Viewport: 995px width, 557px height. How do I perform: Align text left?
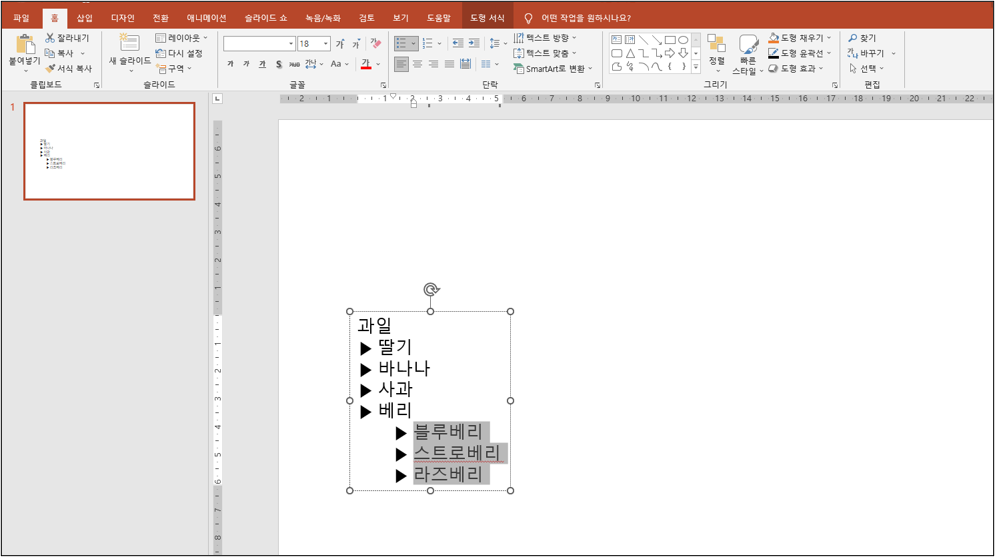401,64
